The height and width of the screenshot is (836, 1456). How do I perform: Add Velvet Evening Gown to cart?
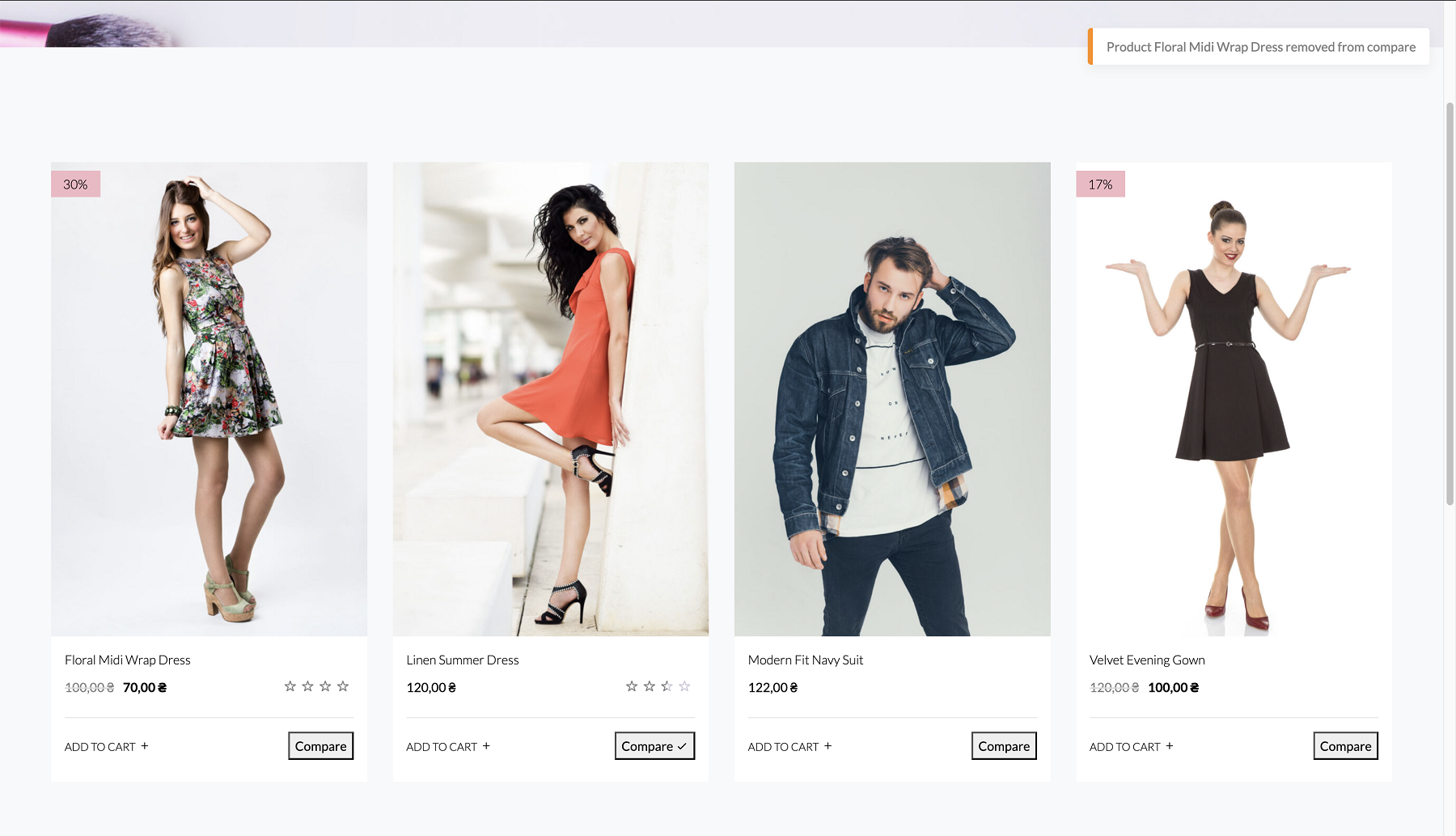(x=1131, y=747)
